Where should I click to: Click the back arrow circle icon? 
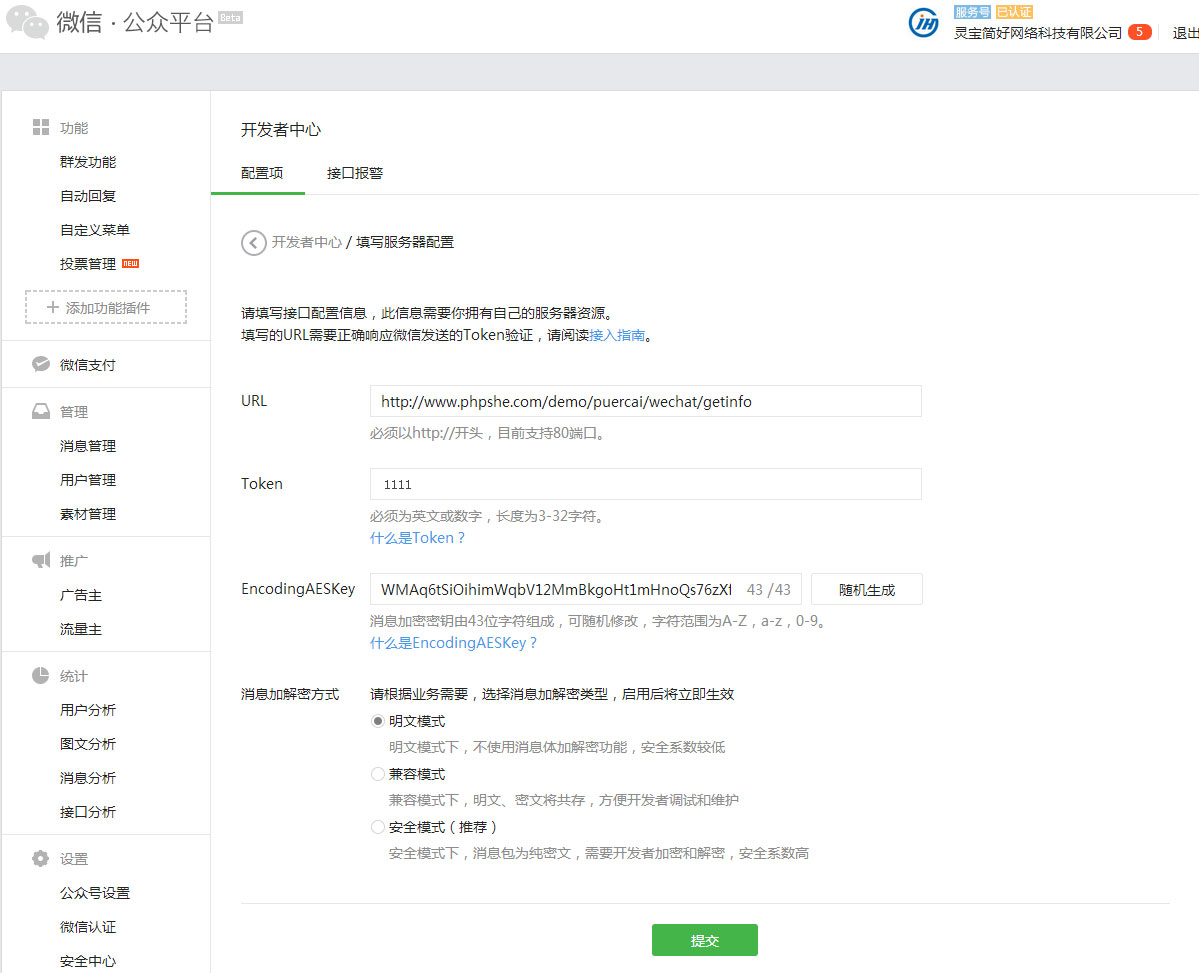pyautogui.click(x=253, y=242)
